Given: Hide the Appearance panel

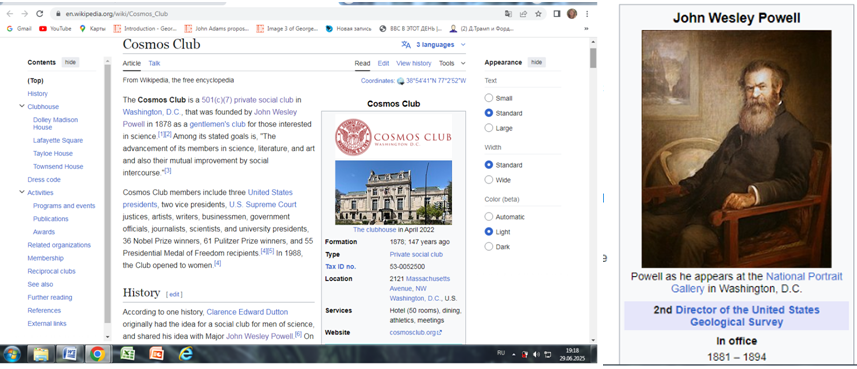Looking at the screenshot, I should [537, 62].
